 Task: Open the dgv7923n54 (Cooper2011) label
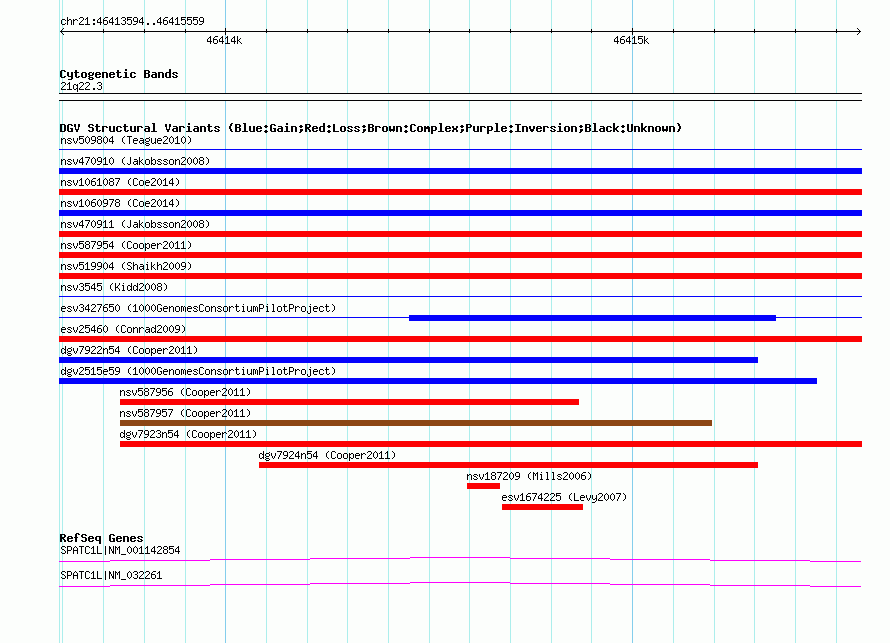click(x=188, y=434)
